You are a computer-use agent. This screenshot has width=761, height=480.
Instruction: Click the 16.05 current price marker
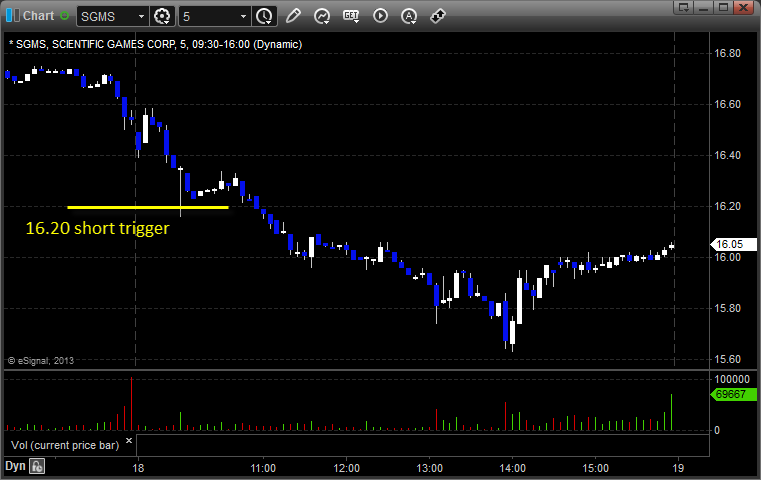point(733,244)
